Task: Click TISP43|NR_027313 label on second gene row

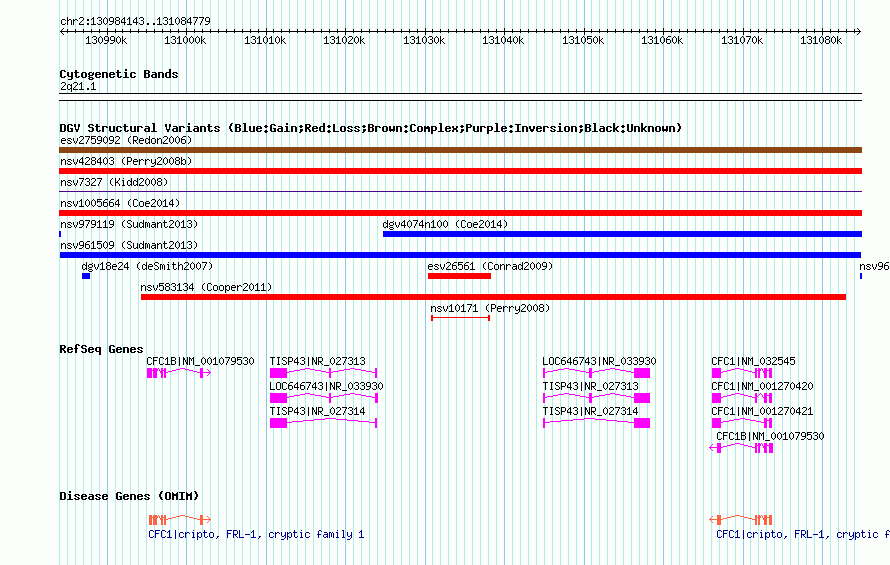Action: [590, 386]
